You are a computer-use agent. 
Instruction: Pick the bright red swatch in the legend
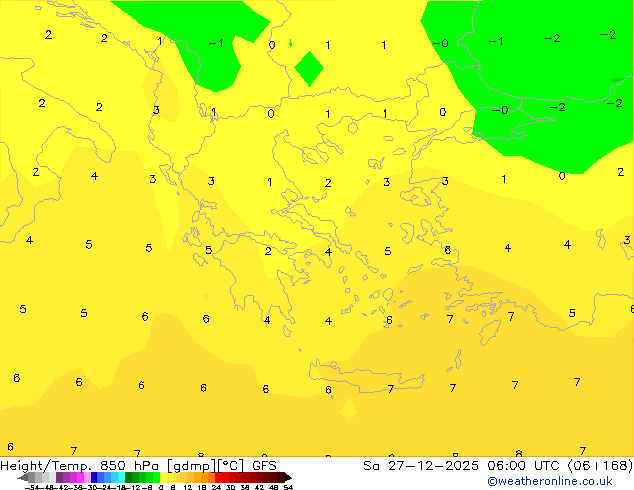click(218, 477)
